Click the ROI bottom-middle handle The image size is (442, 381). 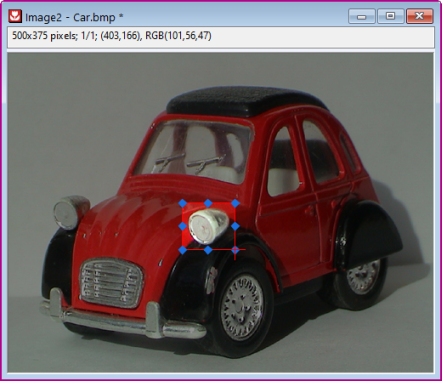208,250
